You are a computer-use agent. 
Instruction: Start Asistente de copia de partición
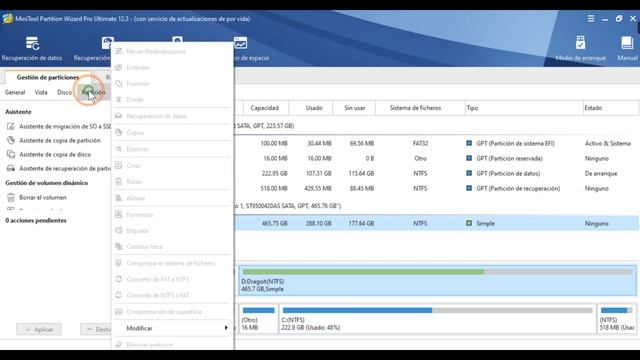point(54,140)
